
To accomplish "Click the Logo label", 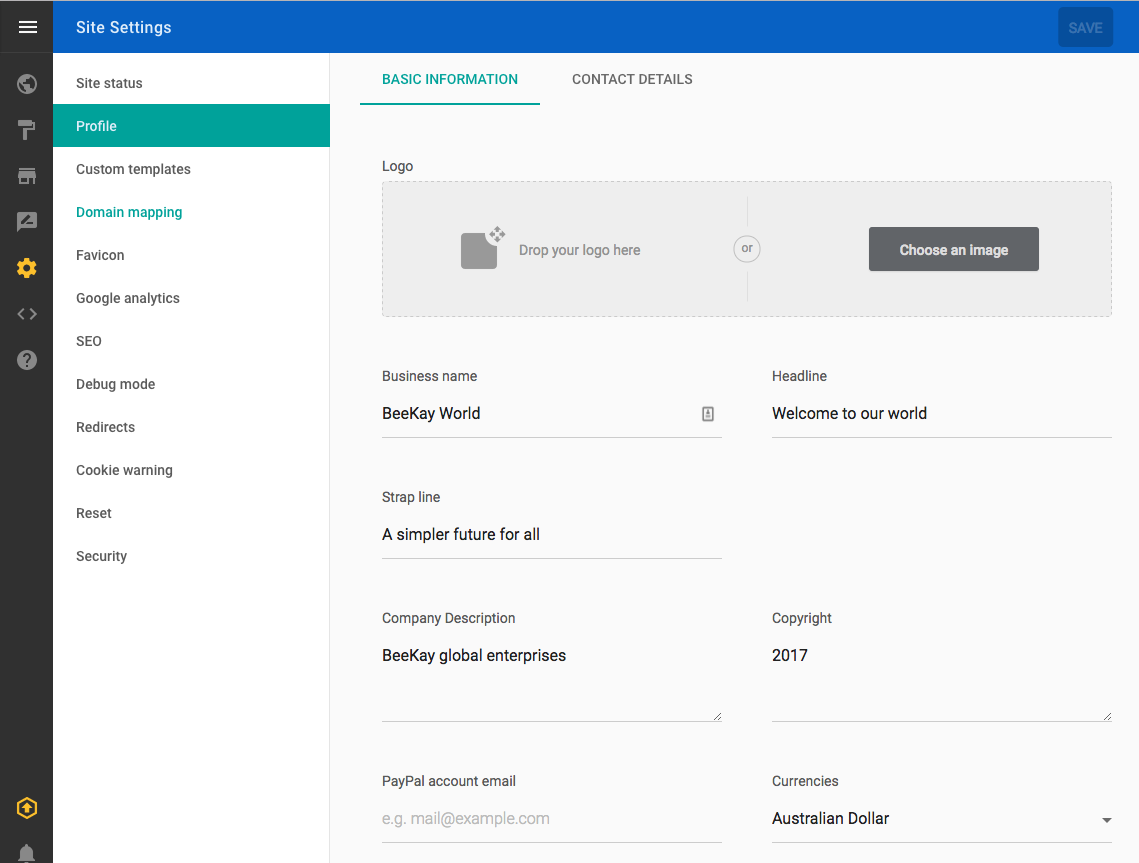I will click(x=397, y=166).
